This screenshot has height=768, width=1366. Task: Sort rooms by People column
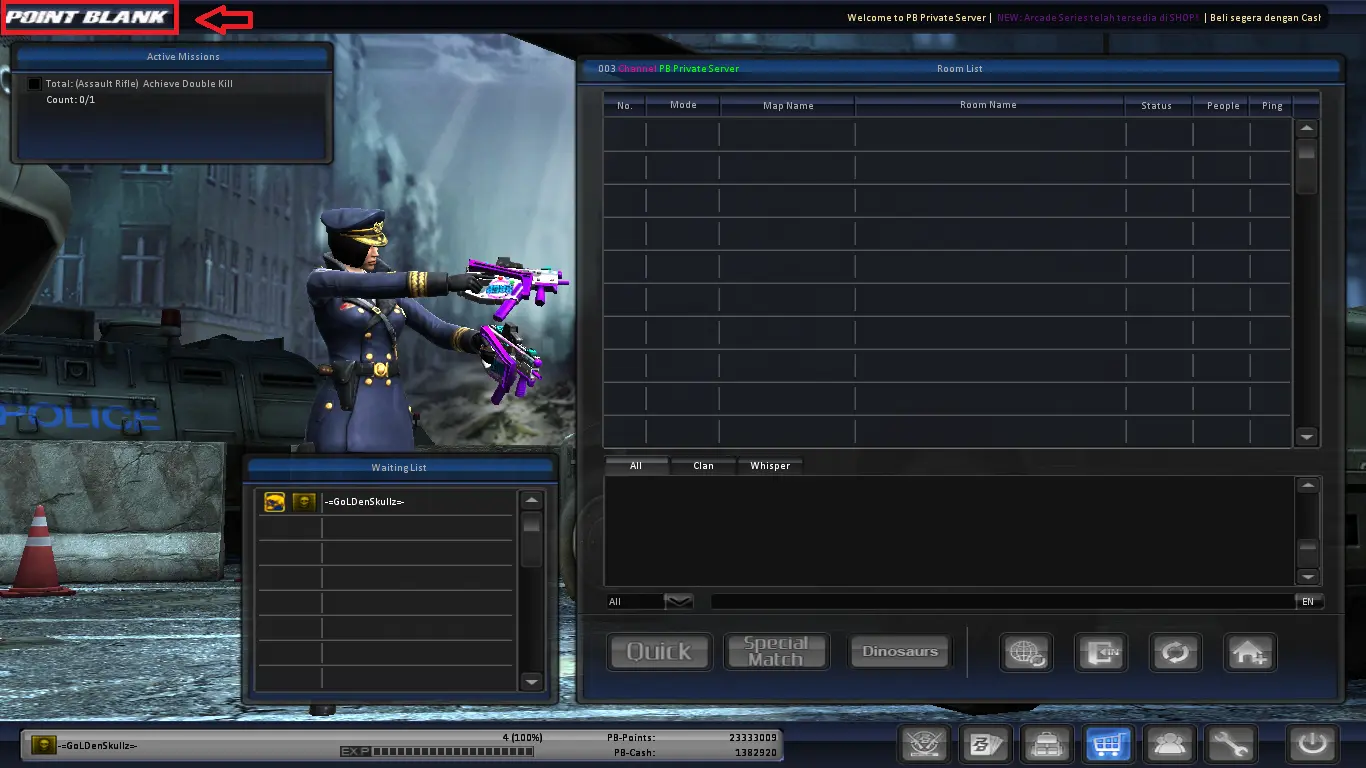[1223, 105]
